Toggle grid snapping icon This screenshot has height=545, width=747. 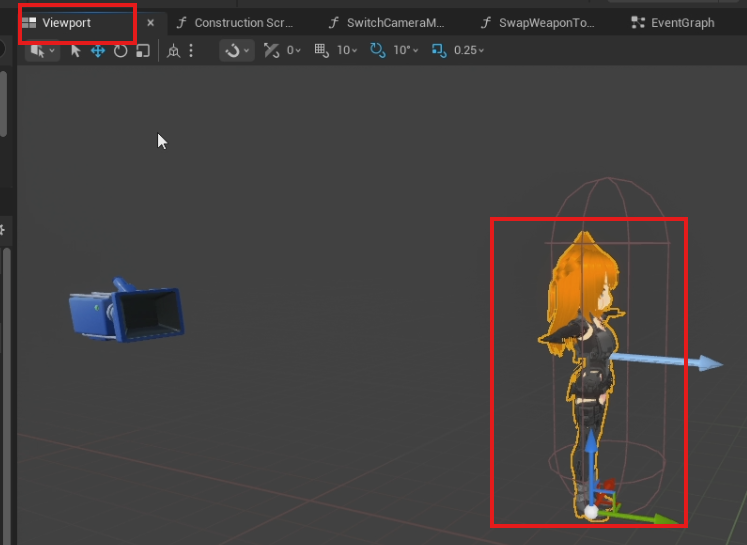tap(321, 50)
